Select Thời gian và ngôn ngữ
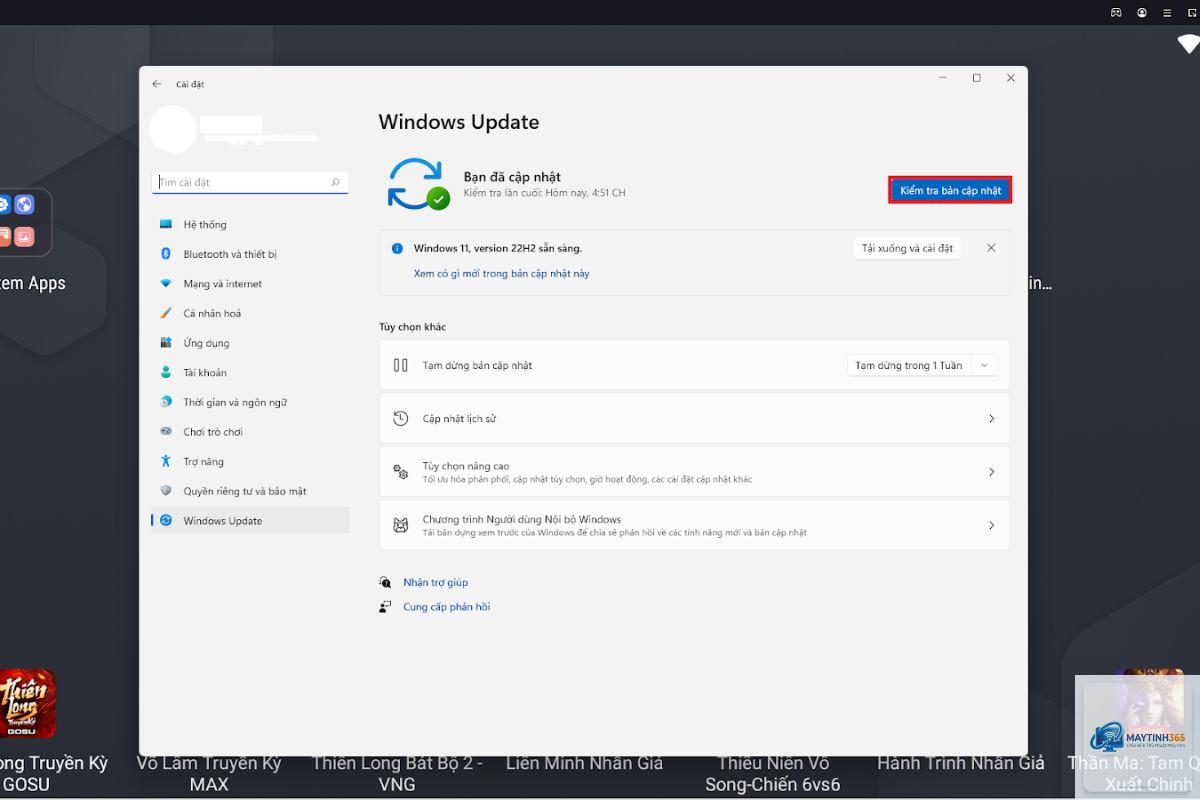 click(x=250, y=402)
